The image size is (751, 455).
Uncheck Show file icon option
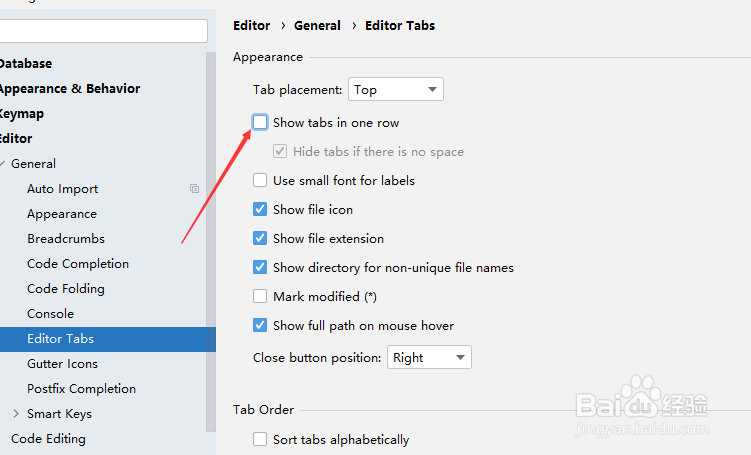coord(260,209)
